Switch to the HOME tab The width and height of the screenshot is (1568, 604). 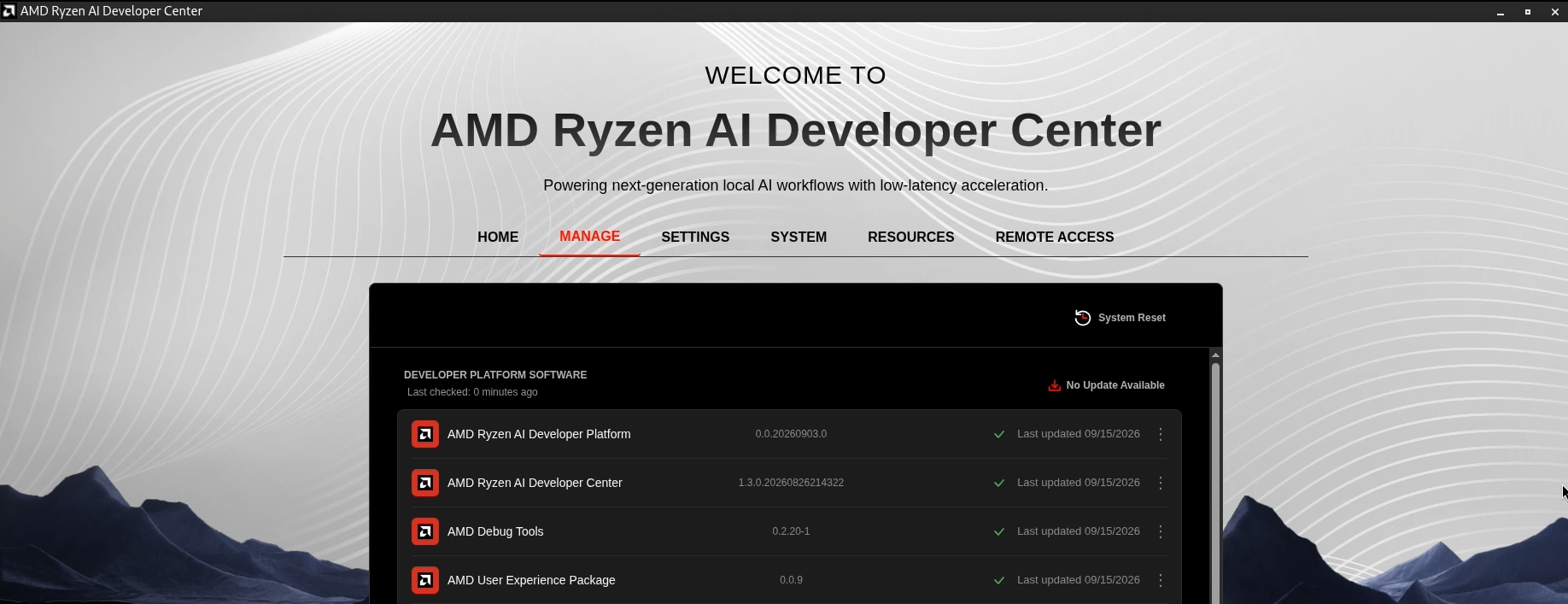tap(498, 237)
